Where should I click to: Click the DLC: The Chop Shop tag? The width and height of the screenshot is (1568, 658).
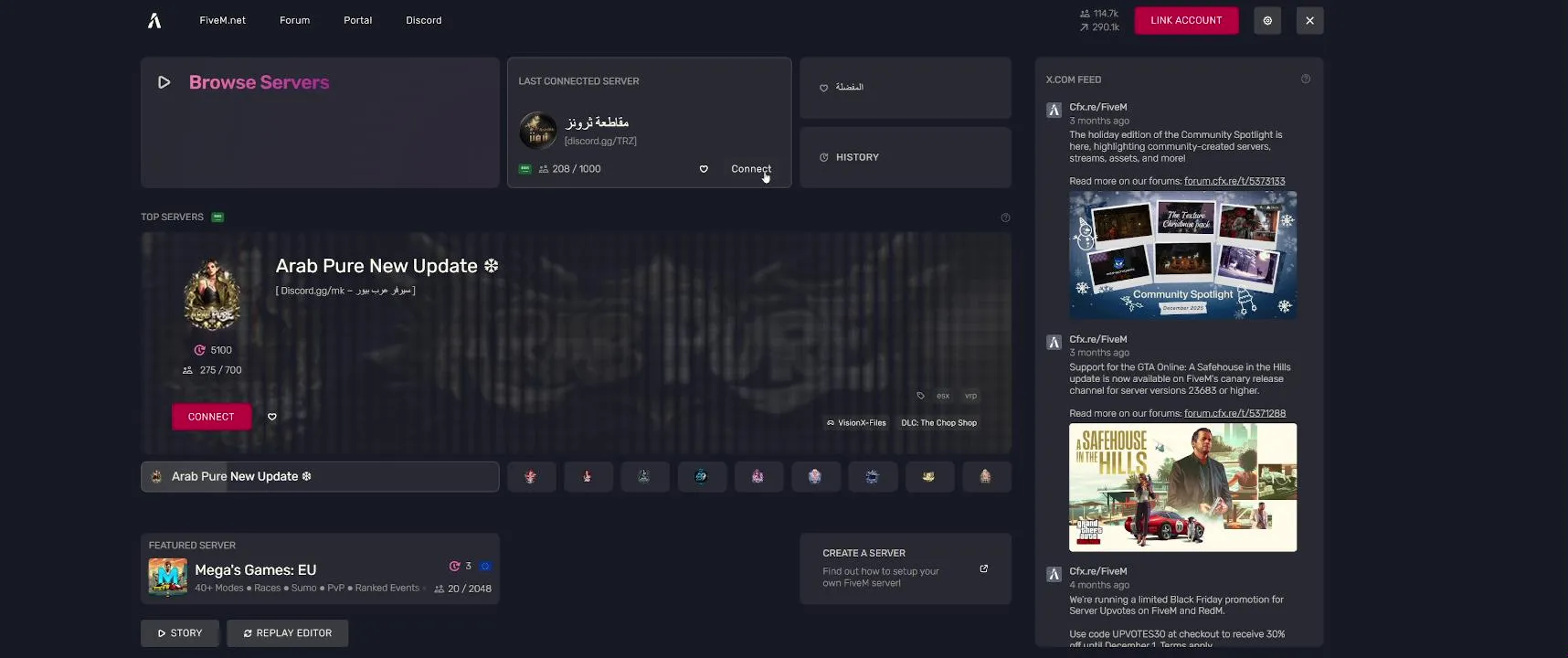click(938, 423)
